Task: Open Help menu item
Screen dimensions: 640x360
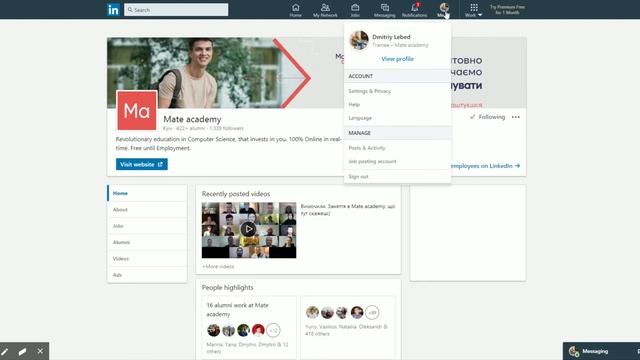Action: (x=354, y=104)
